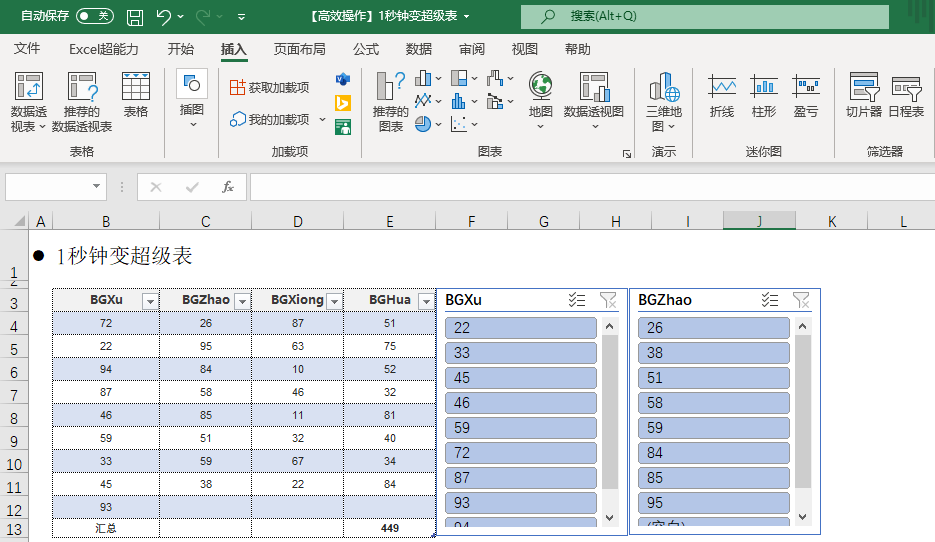Insert a hierarchy treemap chart
Image resolution: width=935 pixels, height=542 pixels.
(464, 79)
